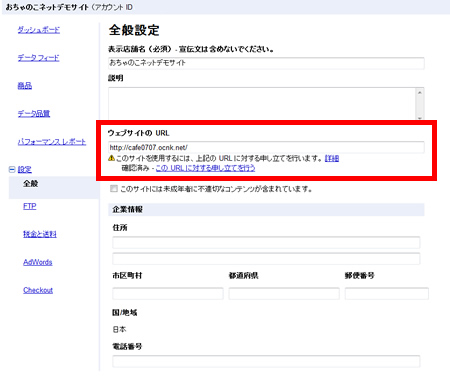The image size is (450, 380).
Task: Open the 設定 sidebar link
Action: point(25,170)
